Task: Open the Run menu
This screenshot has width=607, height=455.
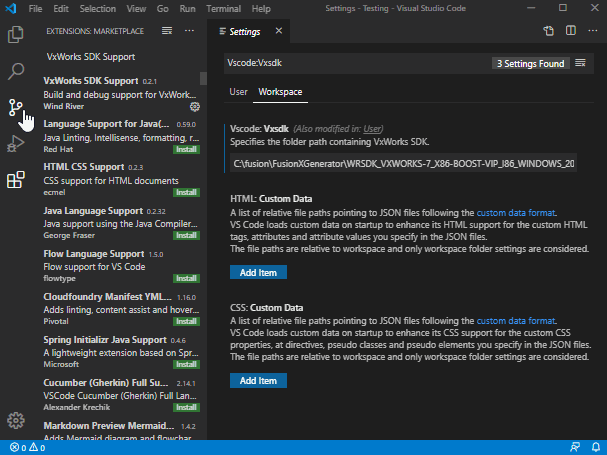Action: coord(187,9)
